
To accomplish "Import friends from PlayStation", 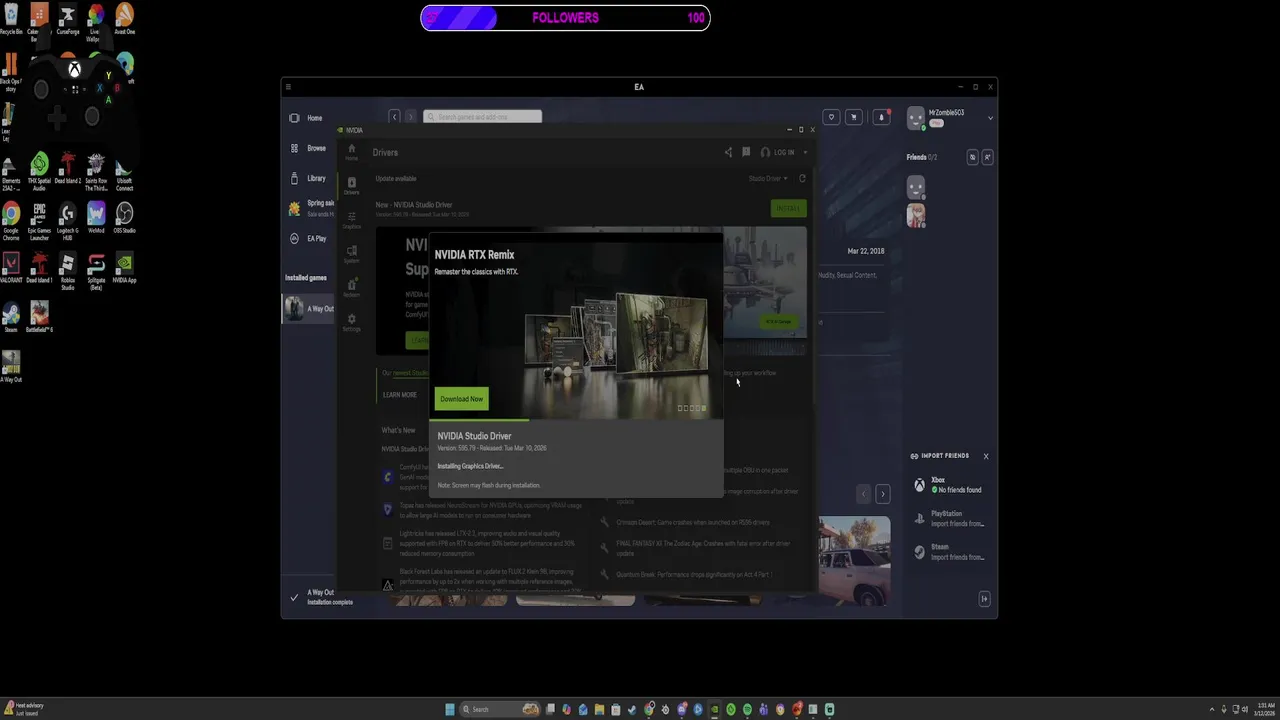I will click(x=950, y=518).
